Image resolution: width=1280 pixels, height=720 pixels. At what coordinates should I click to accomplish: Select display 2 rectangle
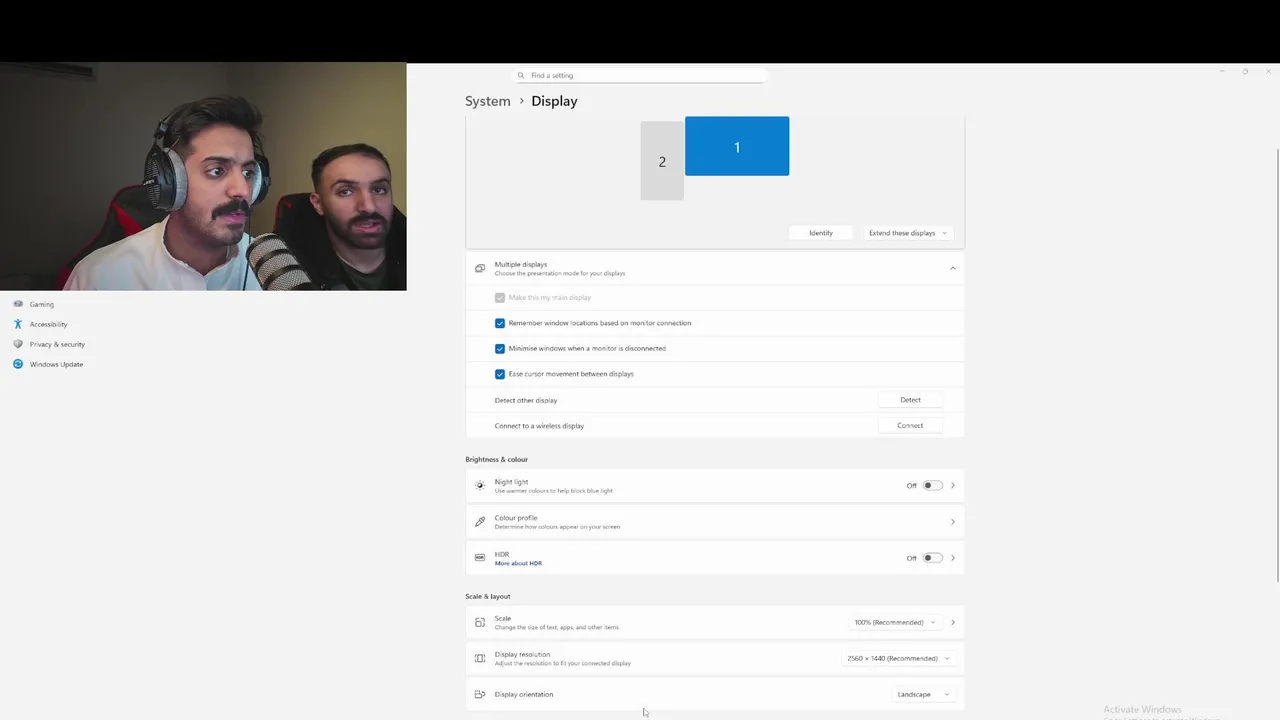(x=662, y=161)
